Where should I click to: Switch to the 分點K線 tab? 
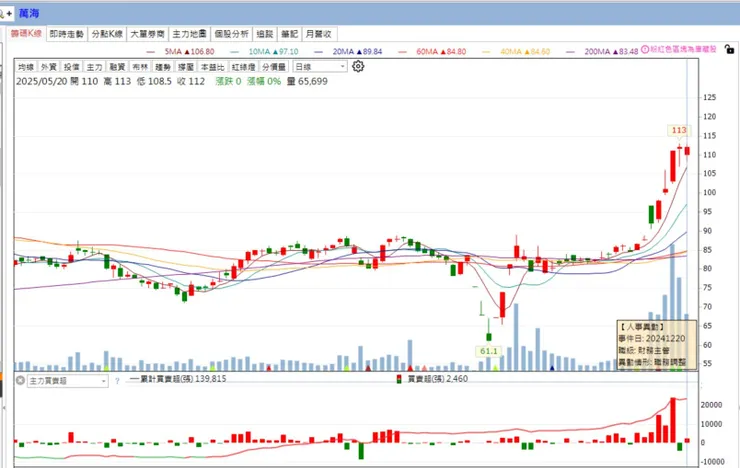tap(107, 34)
